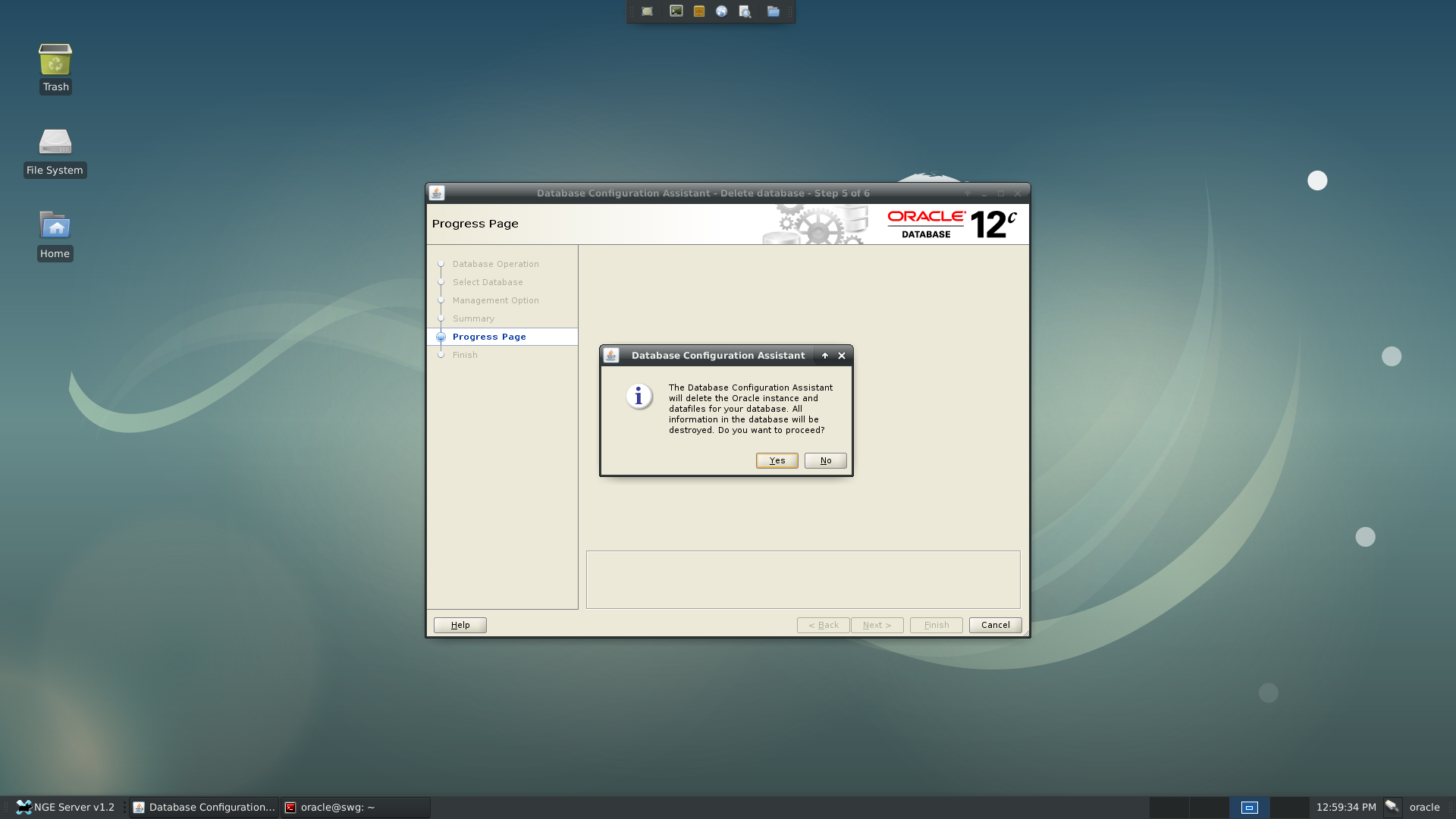This screenshot has height=819, width=1456.
Task: Open the File System desktop icon
Action: tap(55, 152)
